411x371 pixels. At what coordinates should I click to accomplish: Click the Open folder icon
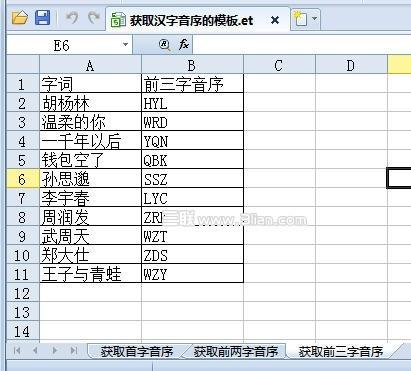click(x=20, y=18)
